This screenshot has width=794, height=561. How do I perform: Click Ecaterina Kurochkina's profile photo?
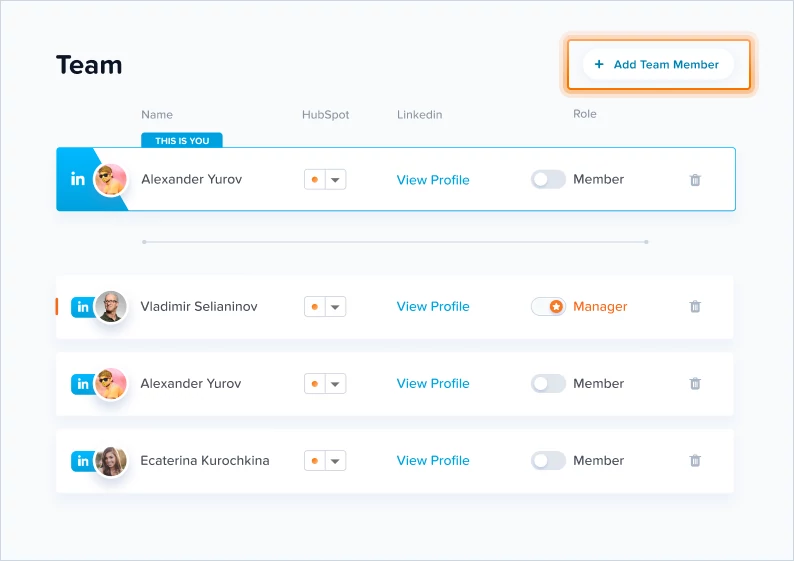coord(111,461)
